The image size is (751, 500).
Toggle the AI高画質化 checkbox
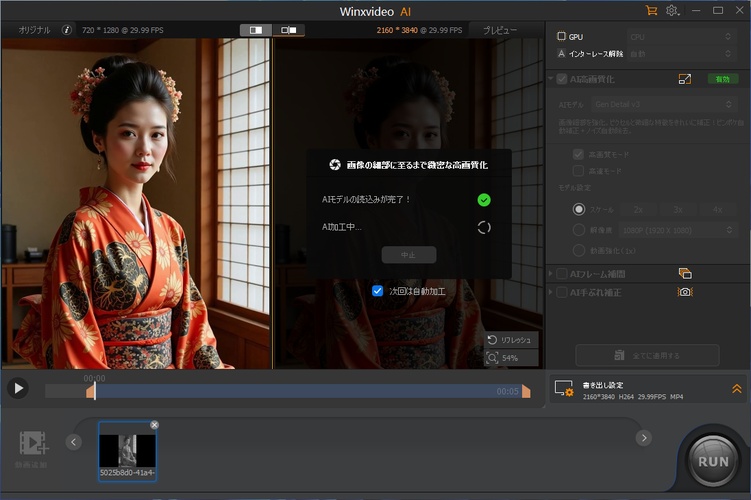[x=562, y=79]
